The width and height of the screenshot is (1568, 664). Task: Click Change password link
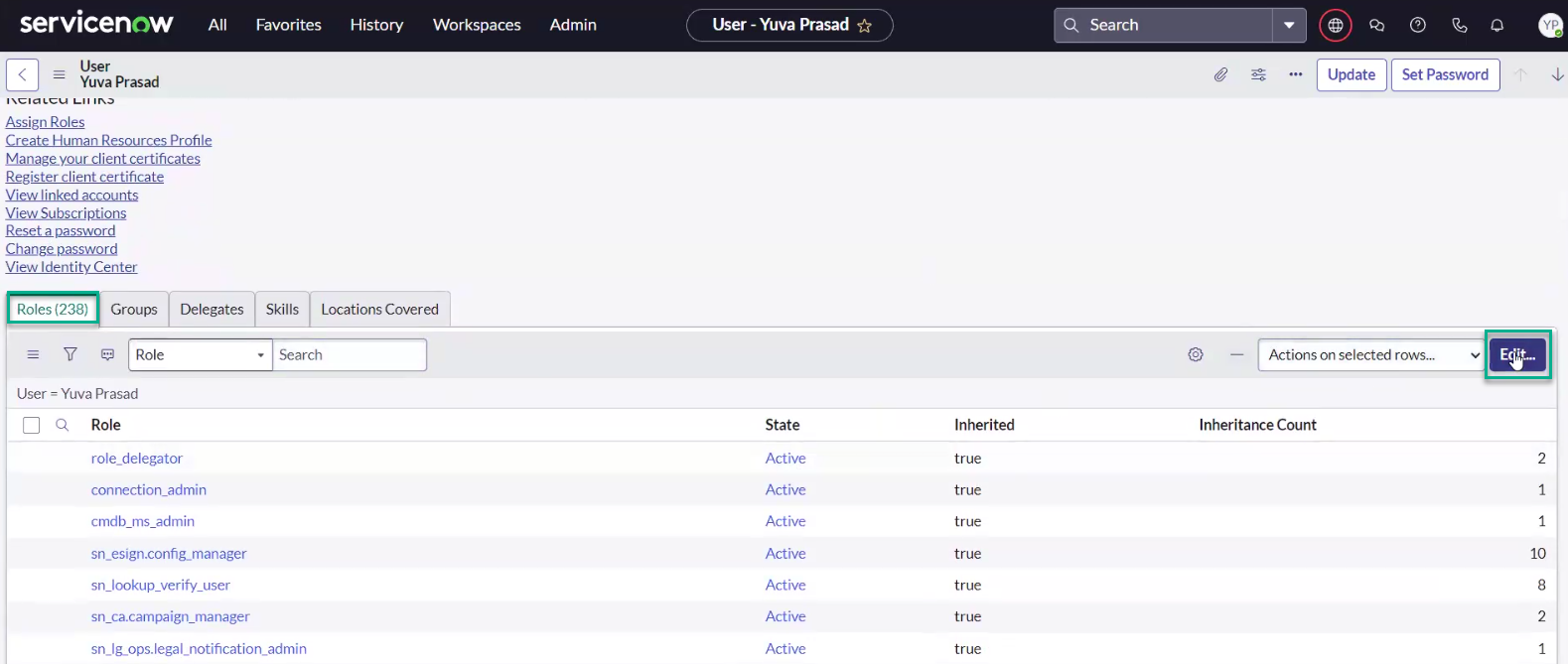tap(62, 248)
